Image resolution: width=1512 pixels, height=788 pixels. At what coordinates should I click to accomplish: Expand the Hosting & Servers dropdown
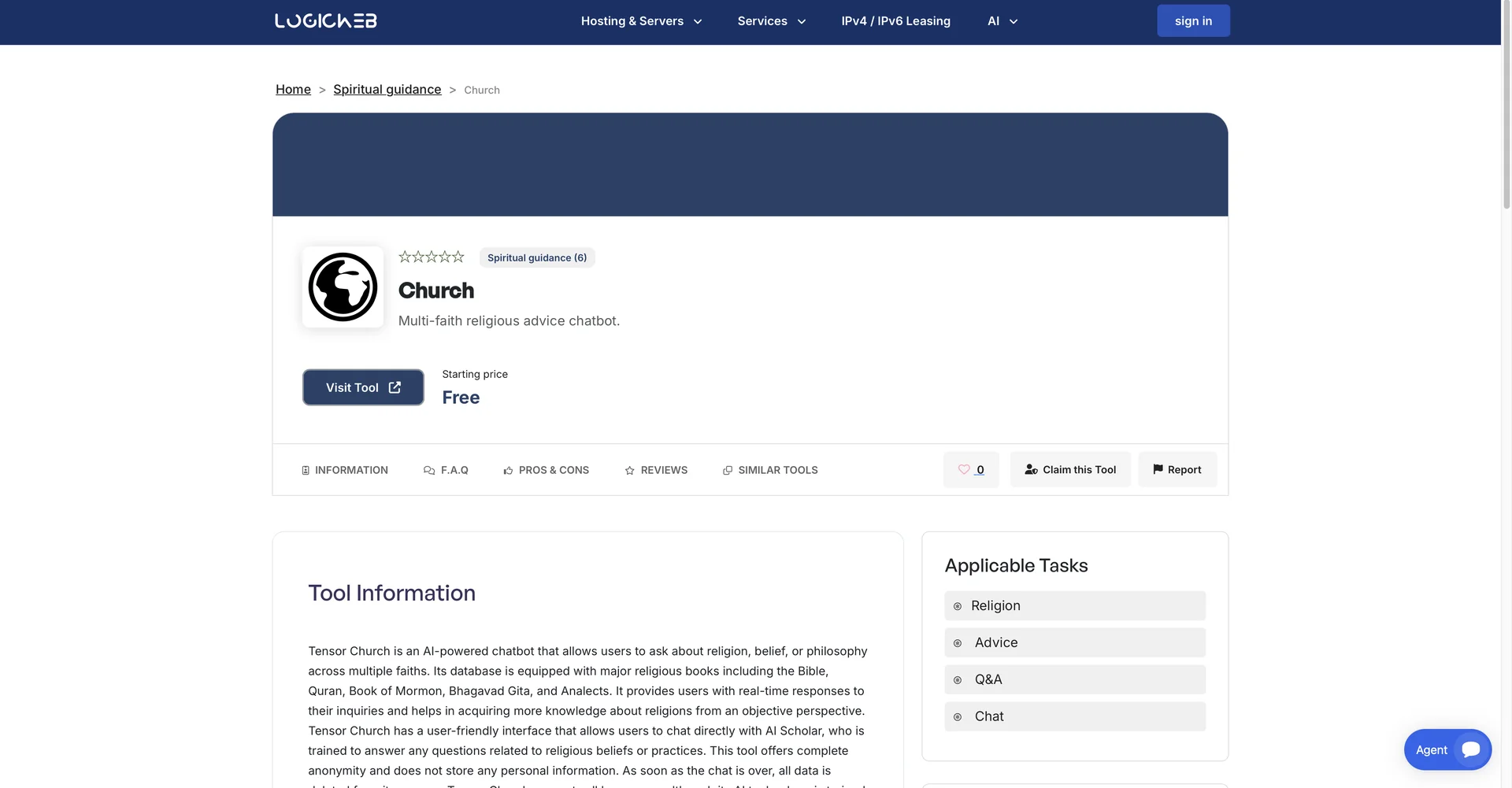pyautogui.click(x=641, y=21)
